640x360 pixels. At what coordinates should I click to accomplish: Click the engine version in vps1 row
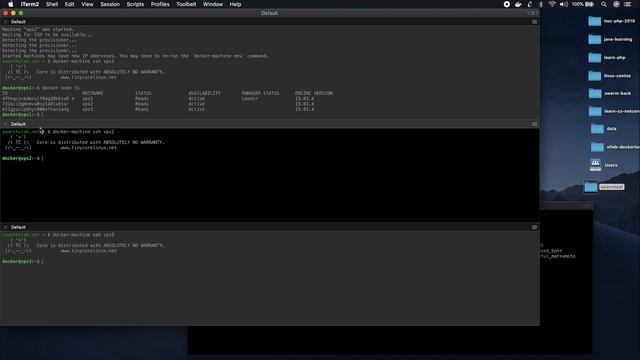[x=304, y=99]
